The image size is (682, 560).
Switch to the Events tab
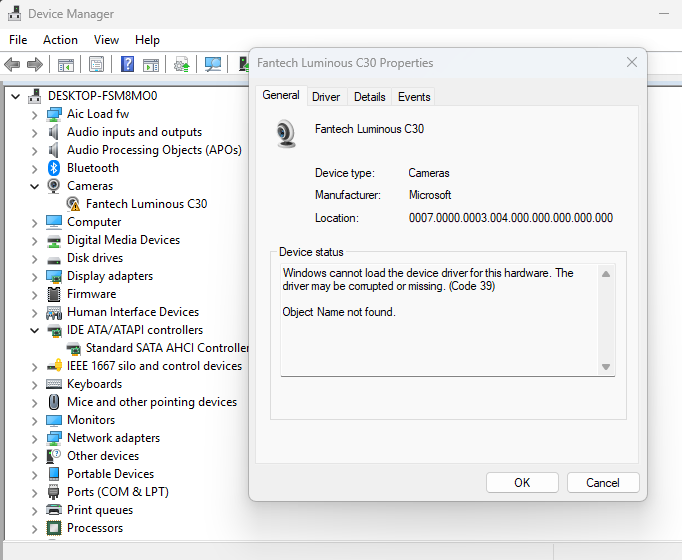pos(414,97)
